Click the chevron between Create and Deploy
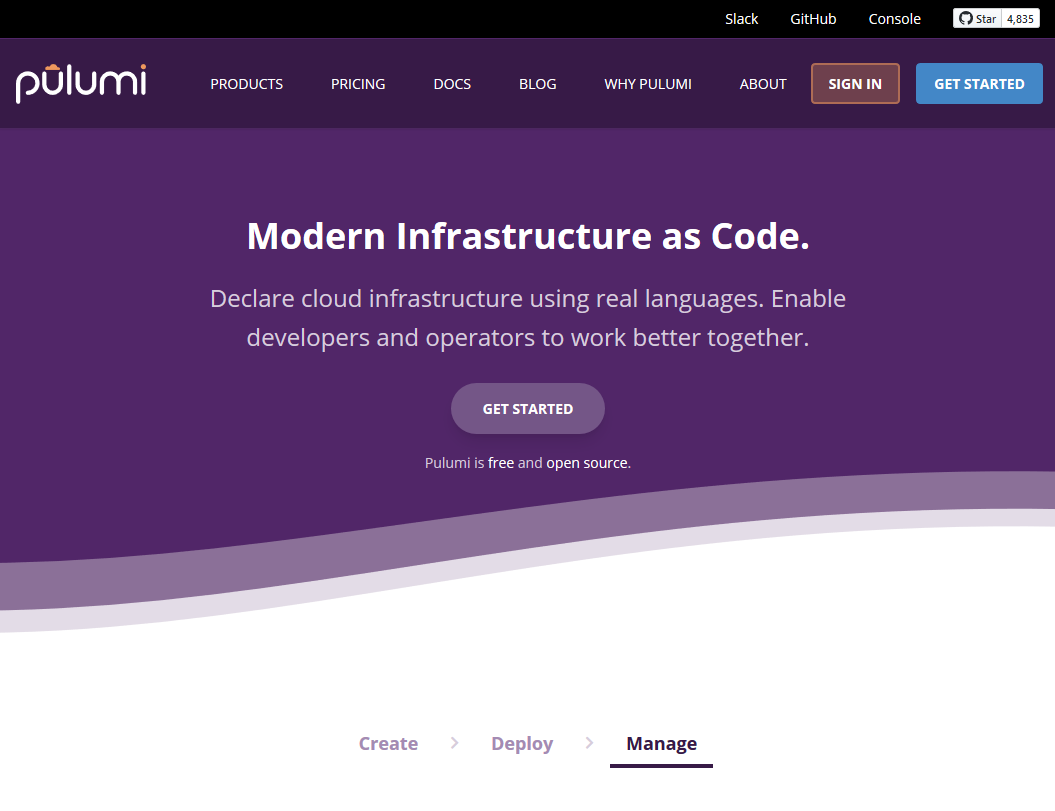The height and width of the screenshot is (811, 1055). click(455, 742)
